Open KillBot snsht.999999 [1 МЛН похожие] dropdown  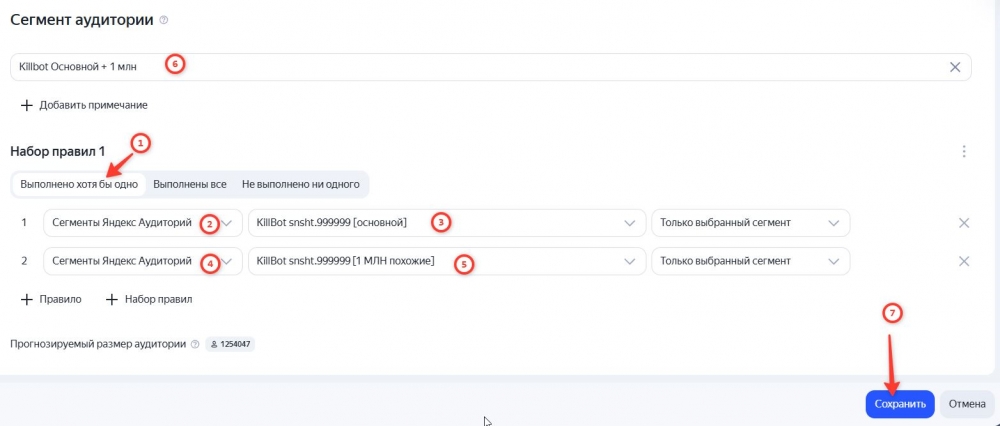446,261
